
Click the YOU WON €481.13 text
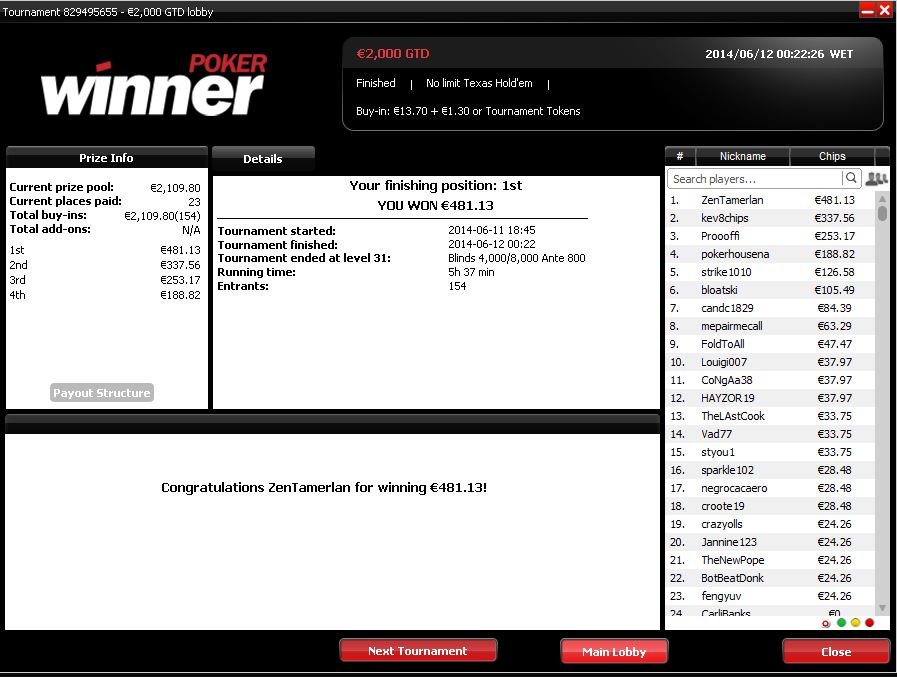pyautogui.click(x=435, y=205)
